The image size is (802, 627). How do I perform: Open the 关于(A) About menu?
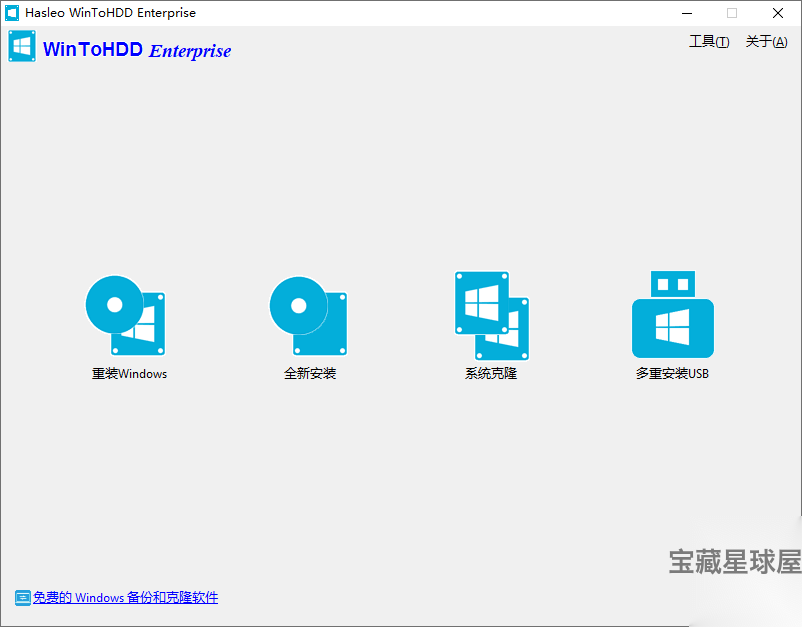766,41
